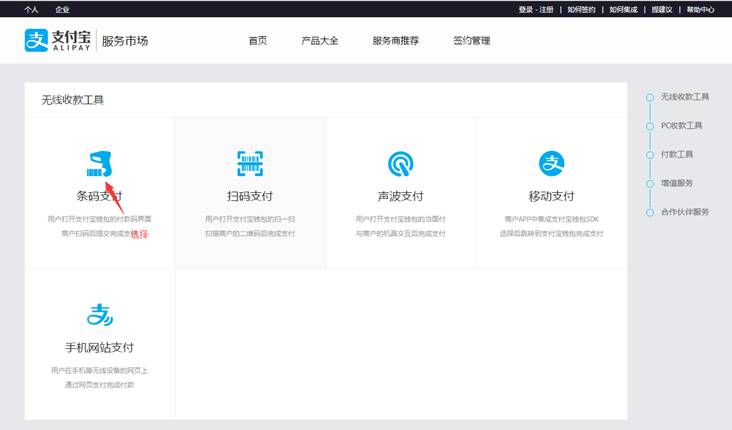
Task: Jump to 付款工具 in the right sidebar
Action: click(677, 155)
